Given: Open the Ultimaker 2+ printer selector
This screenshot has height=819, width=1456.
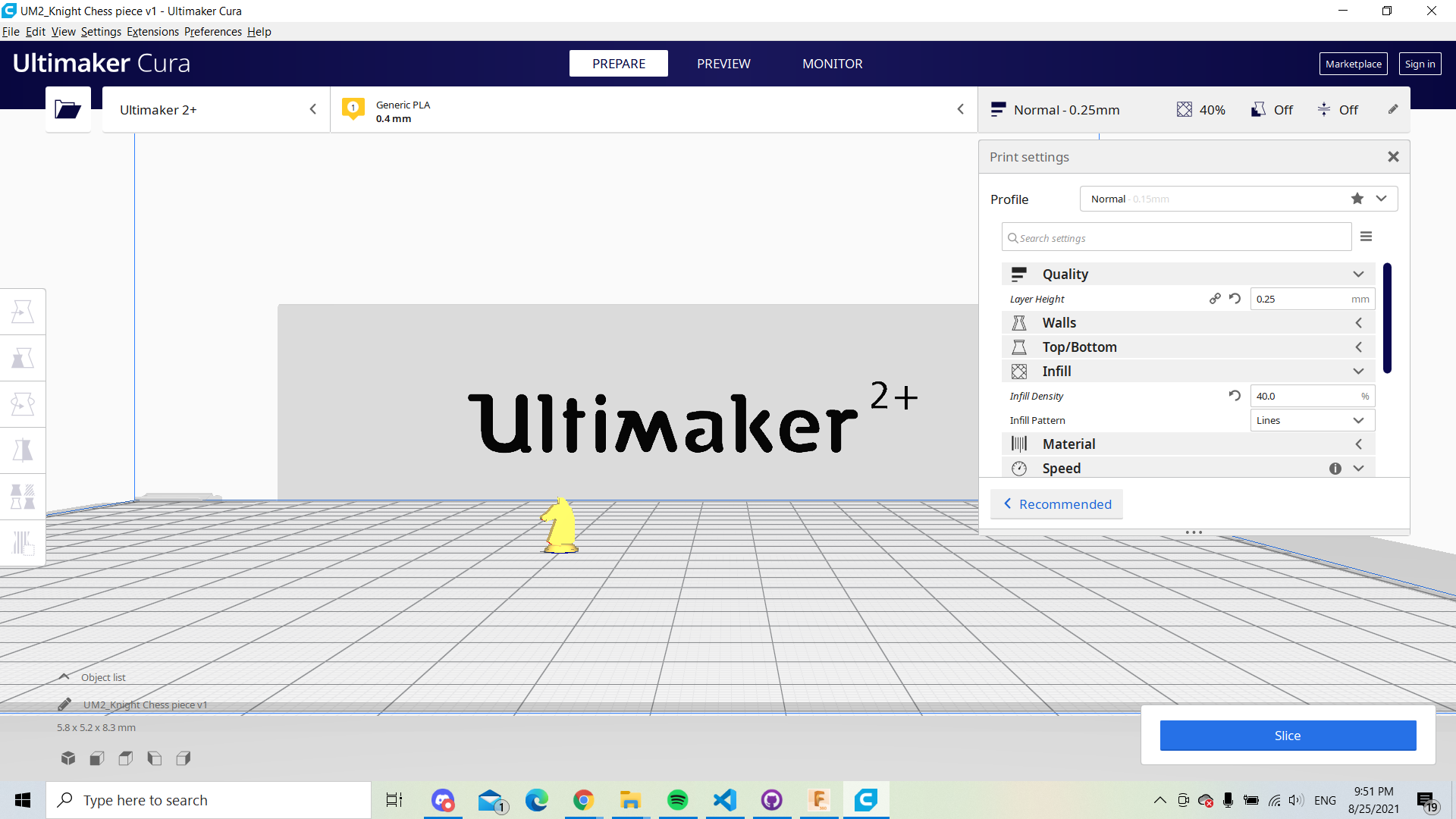Looking at the screenshot, I should (x=216, y=110).
